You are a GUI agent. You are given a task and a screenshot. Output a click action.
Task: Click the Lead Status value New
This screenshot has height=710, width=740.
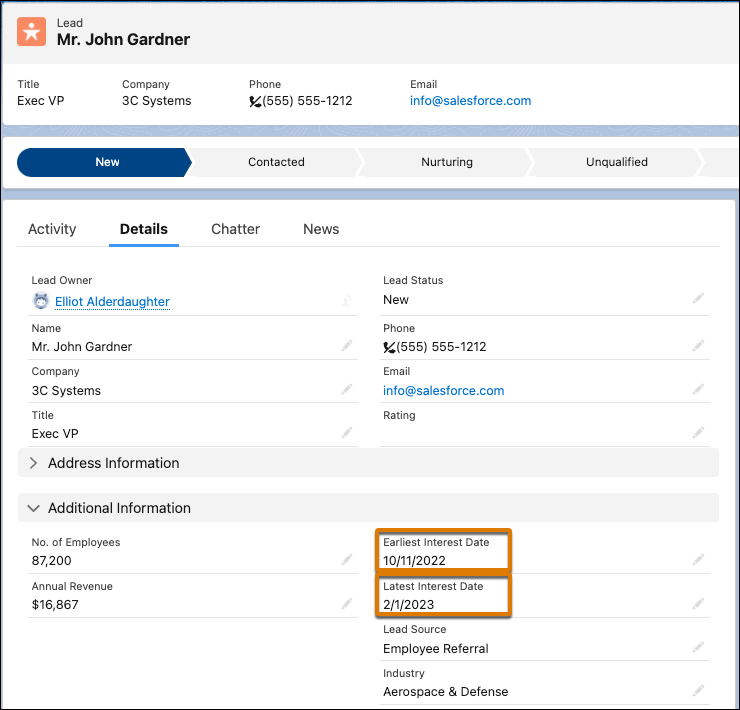(x=396, y=300)
